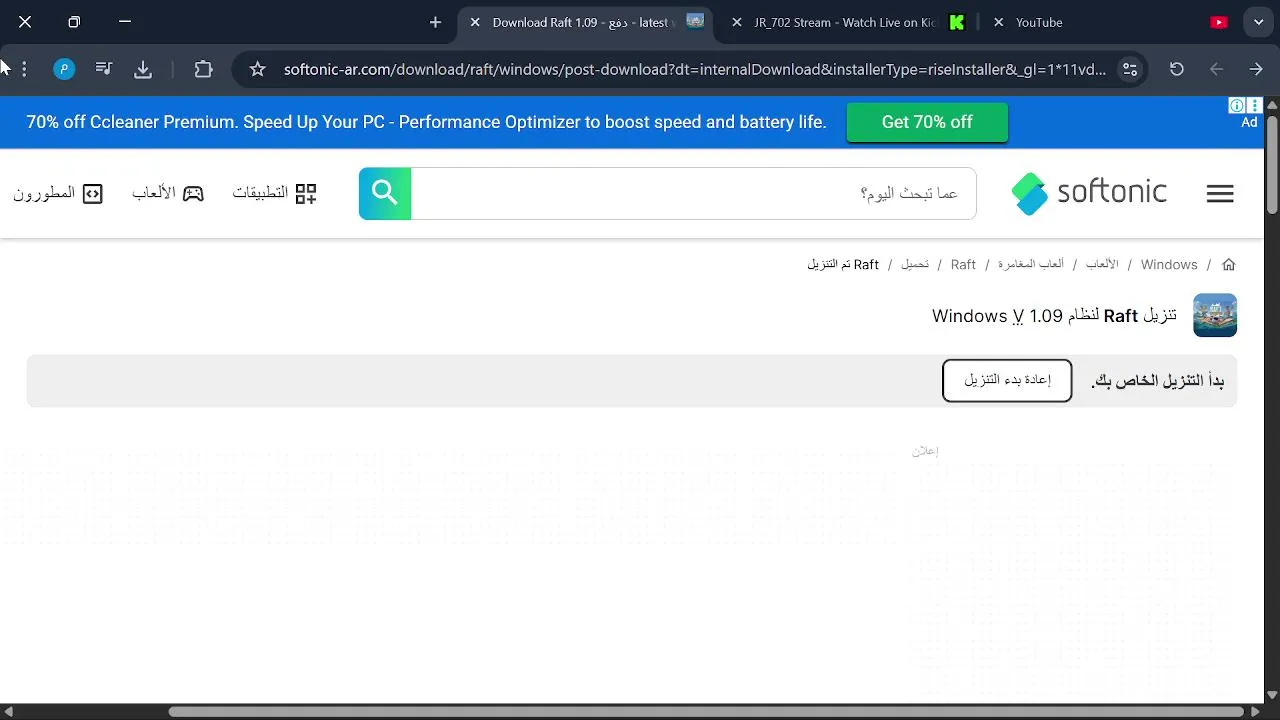Open the التطبيقات apps menu
The width and height of the screenshot is (1280, 720).
(275, 193)
